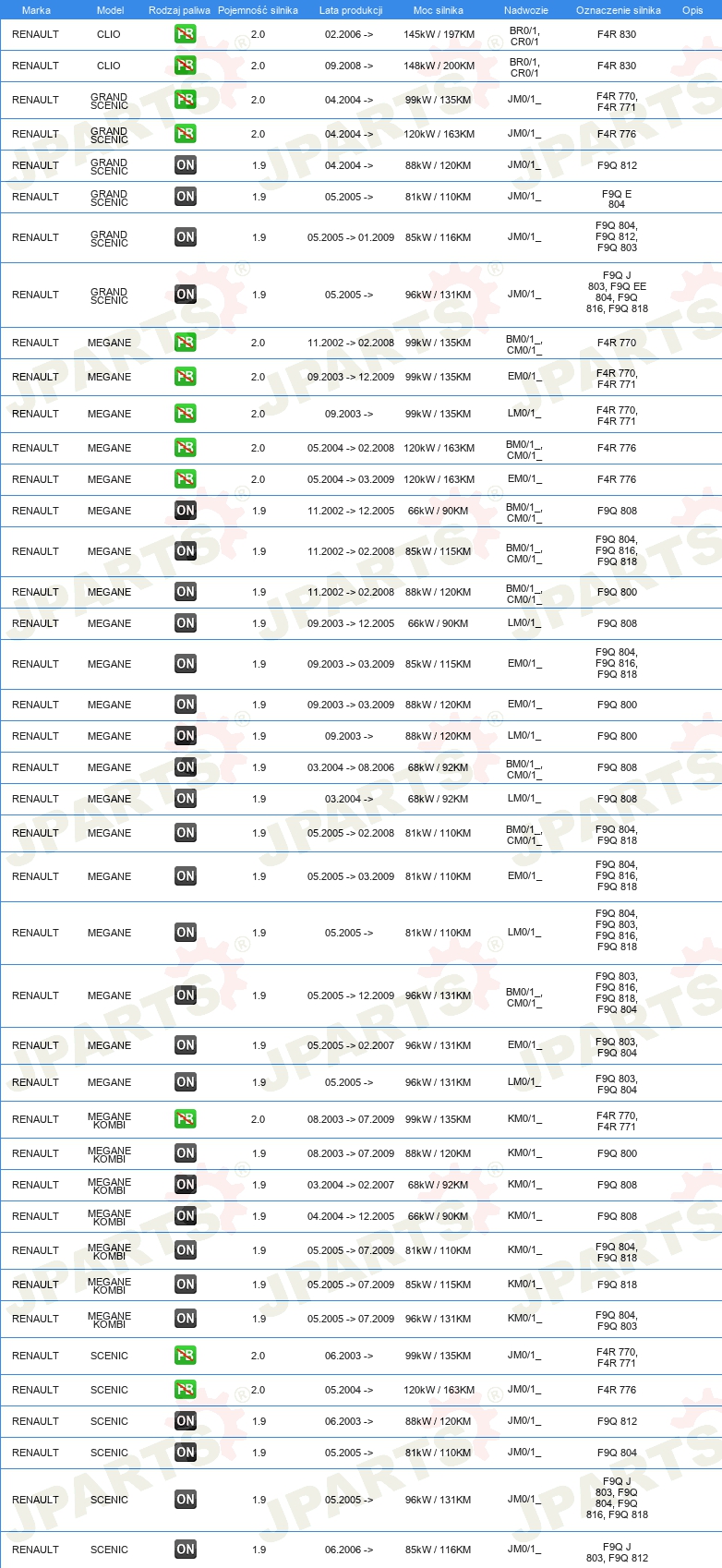Click the 'Pojemność silnika' column header
722x1568 pixels.
pos(258,10)
